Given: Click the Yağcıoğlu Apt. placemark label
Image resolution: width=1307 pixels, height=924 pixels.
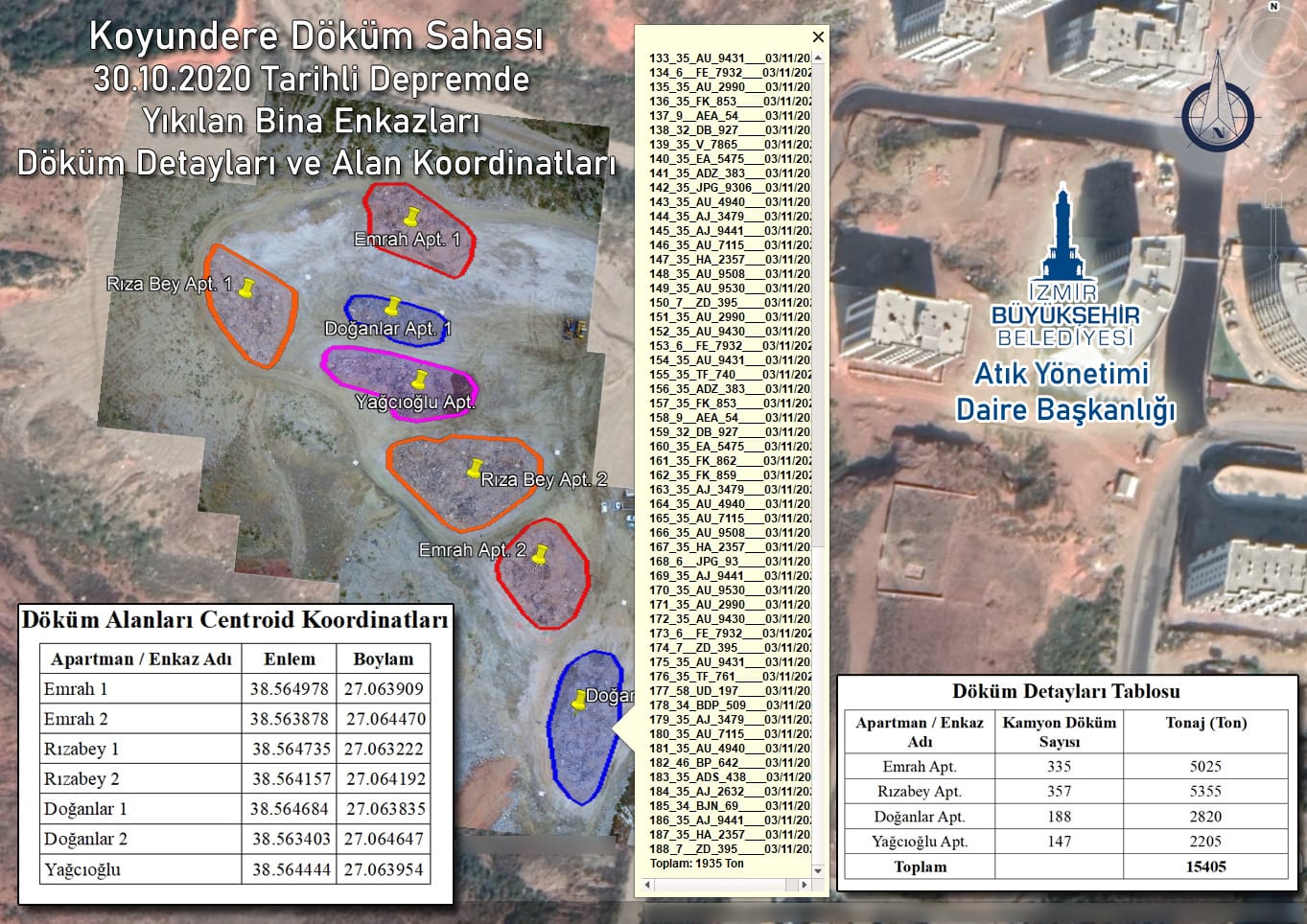Looking at the screenshot, I should tap(415, 403).
